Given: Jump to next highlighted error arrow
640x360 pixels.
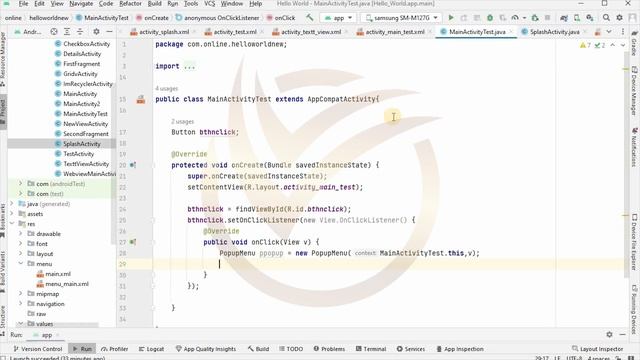Looking at the screenshot, I should point(623,45).
